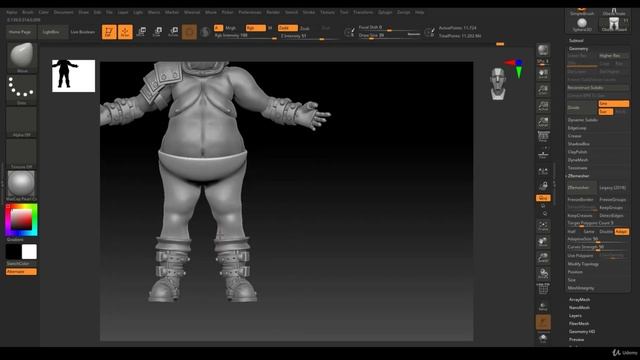Toggle the Smt option beside Divide
The width and height of the screenshot is (640, 360).
tap(613, 104)
